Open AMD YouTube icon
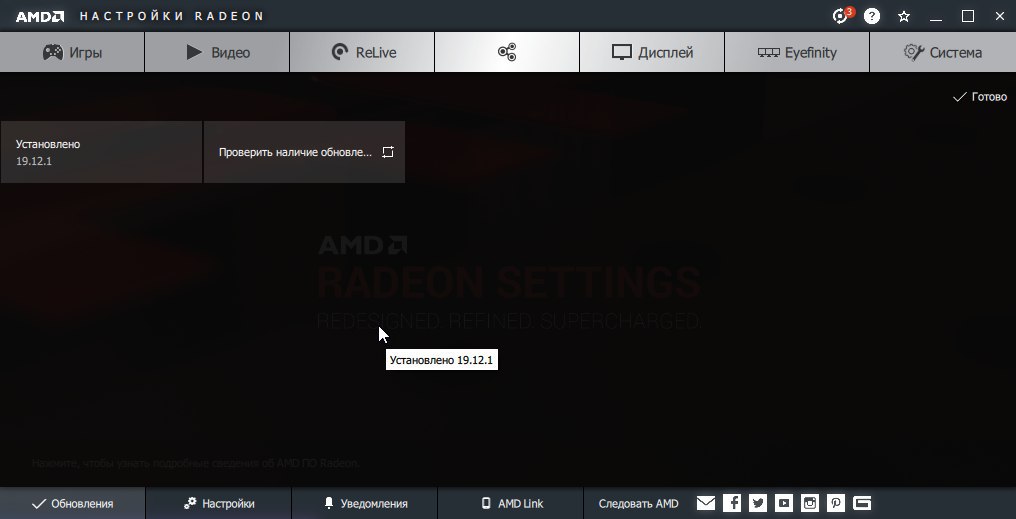 pos(784,503)
